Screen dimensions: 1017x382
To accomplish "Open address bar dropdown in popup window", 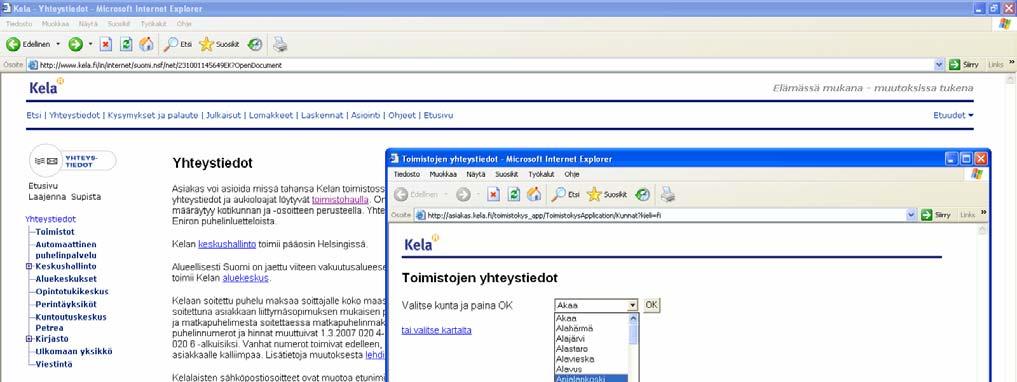I will pyautogui.click(x=911, y=215).
